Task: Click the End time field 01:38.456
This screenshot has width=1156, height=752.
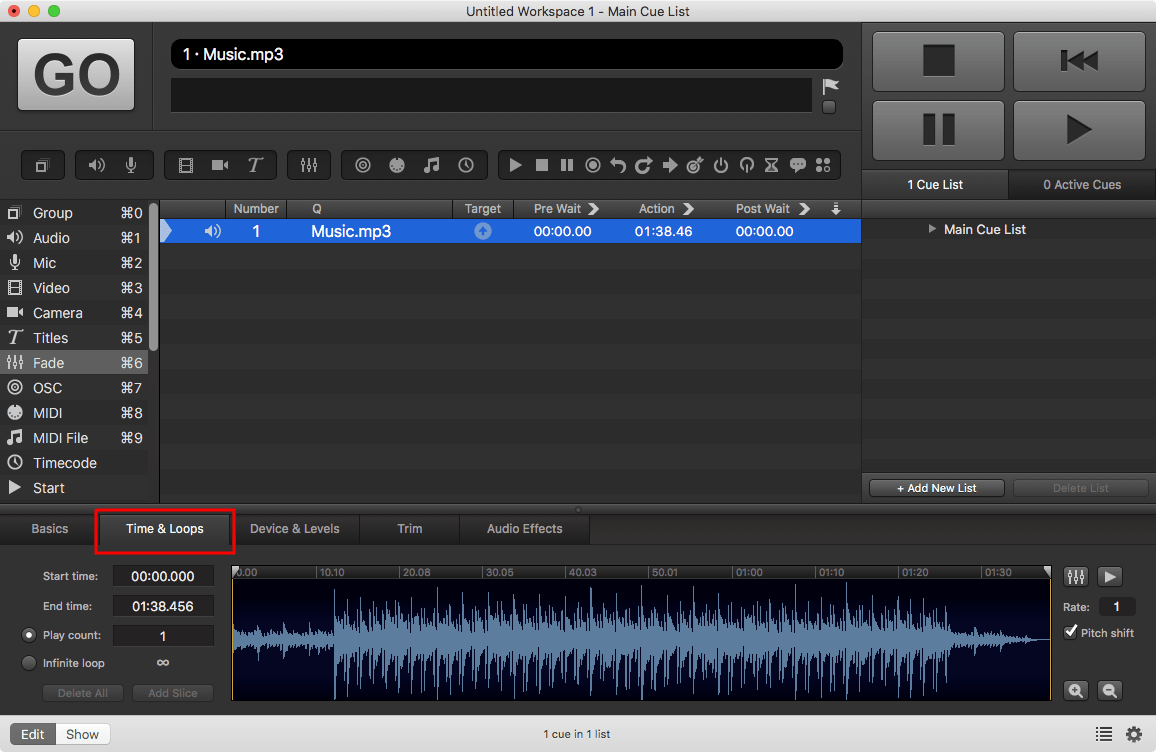Action: pos(163,606)
